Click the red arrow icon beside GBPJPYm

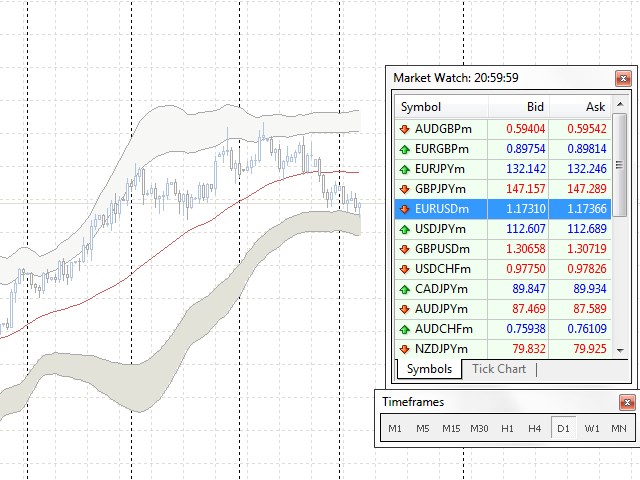[x=404, y=189]
